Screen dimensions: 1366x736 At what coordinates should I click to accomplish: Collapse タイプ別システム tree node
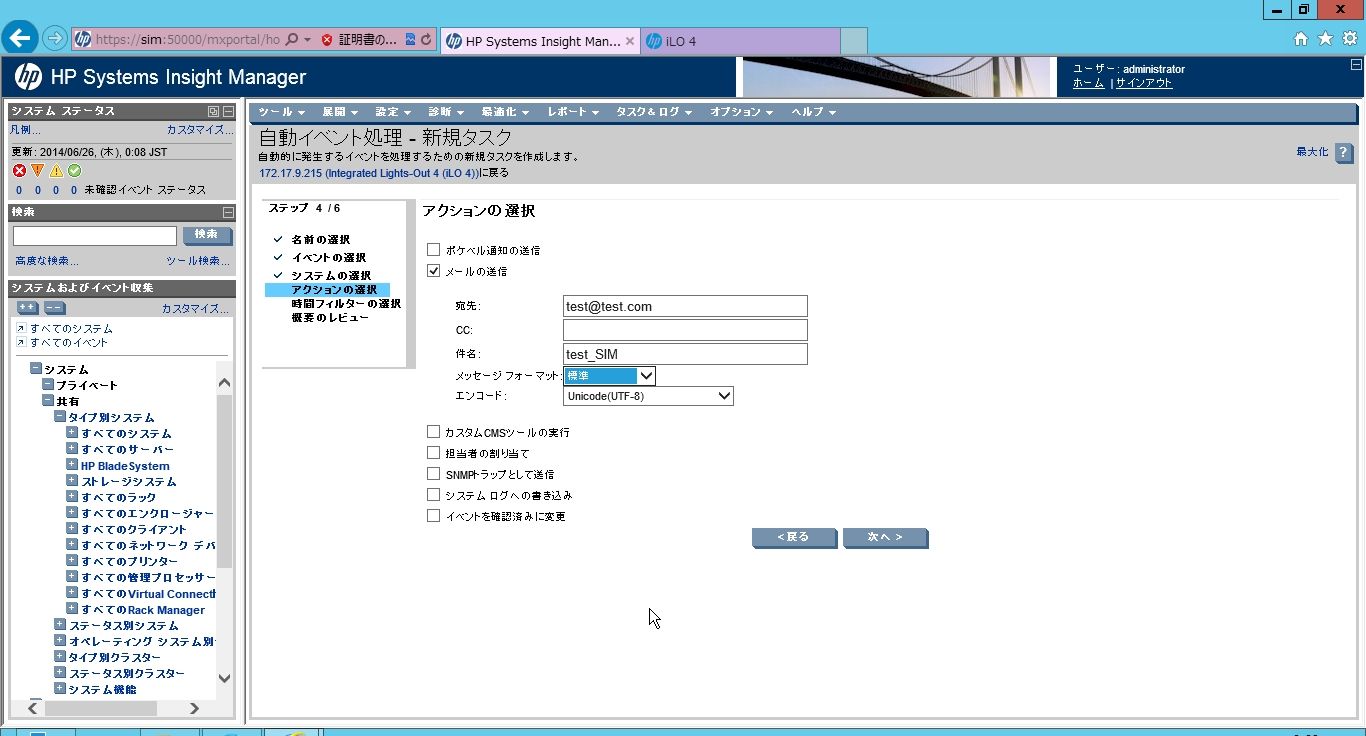60,417
